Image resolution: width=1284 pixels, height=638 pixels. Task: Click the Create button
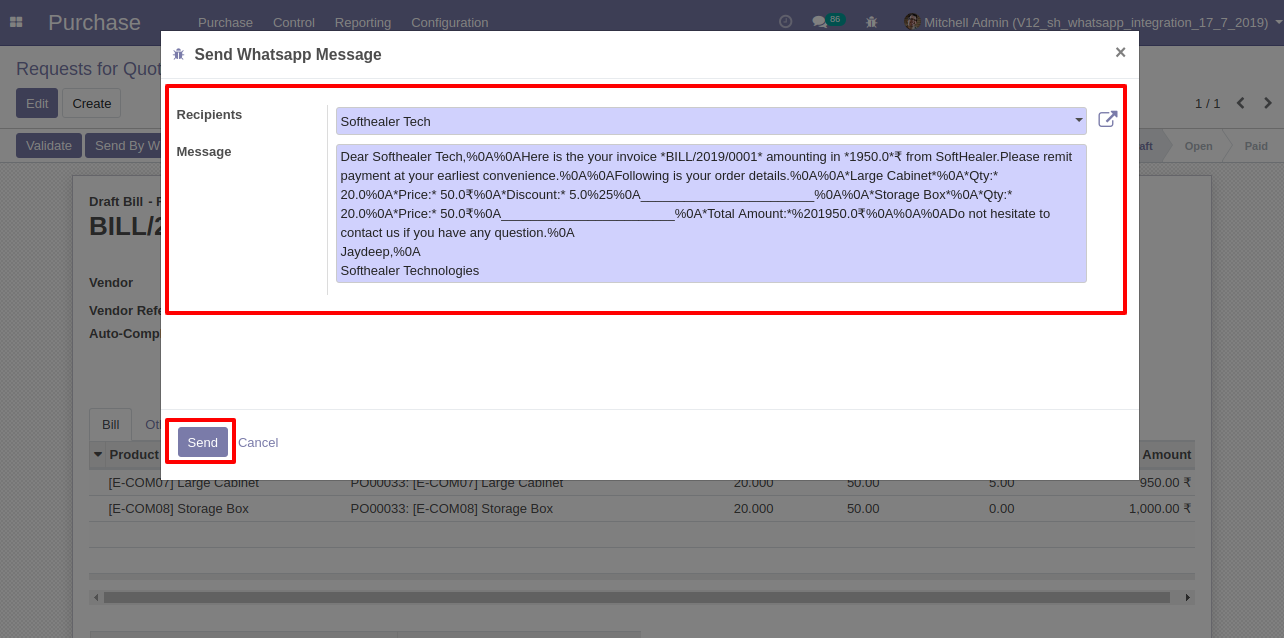[x=92, y=103]
